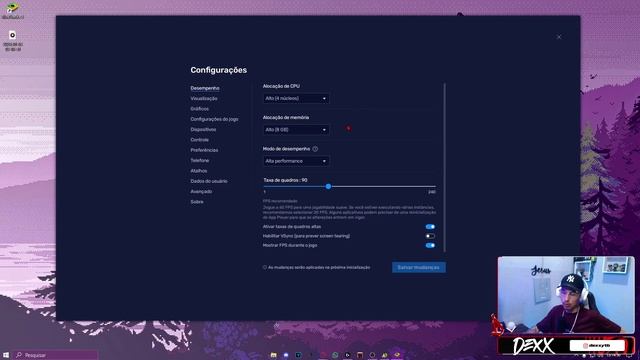
Task: Open WhatsApp from the taskbar
Action: click(x=335, y=355)
